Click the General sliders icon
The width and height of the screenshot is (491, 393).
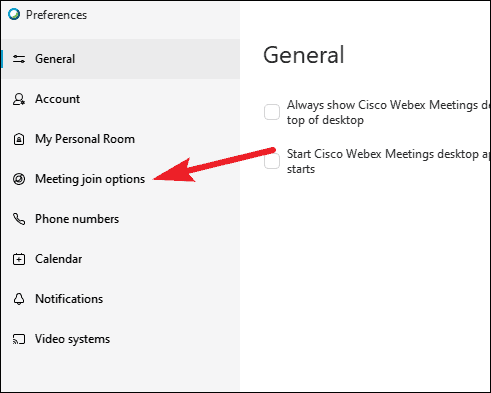(x=19, y=59)
